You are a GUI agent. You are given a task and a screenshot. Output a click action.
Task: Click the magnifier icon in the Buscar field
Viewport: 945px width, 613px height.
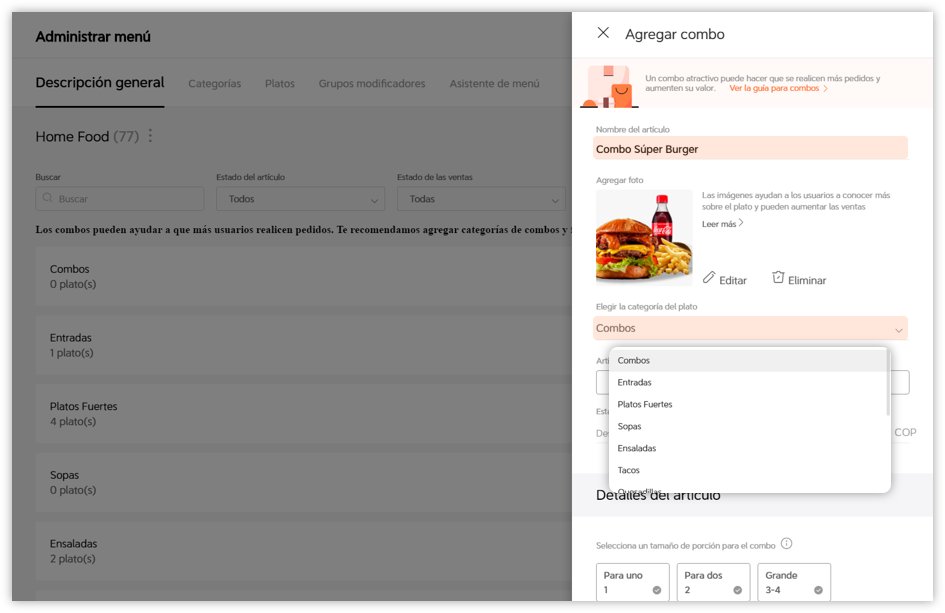point(47,199)
